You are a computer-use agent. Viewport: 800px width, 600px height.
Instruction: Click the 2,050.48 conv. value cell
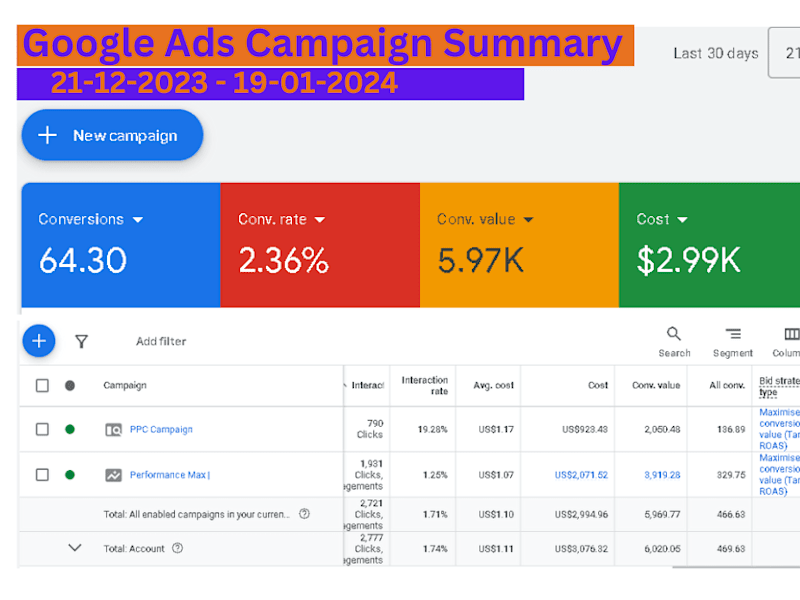[x=662, y=430]
